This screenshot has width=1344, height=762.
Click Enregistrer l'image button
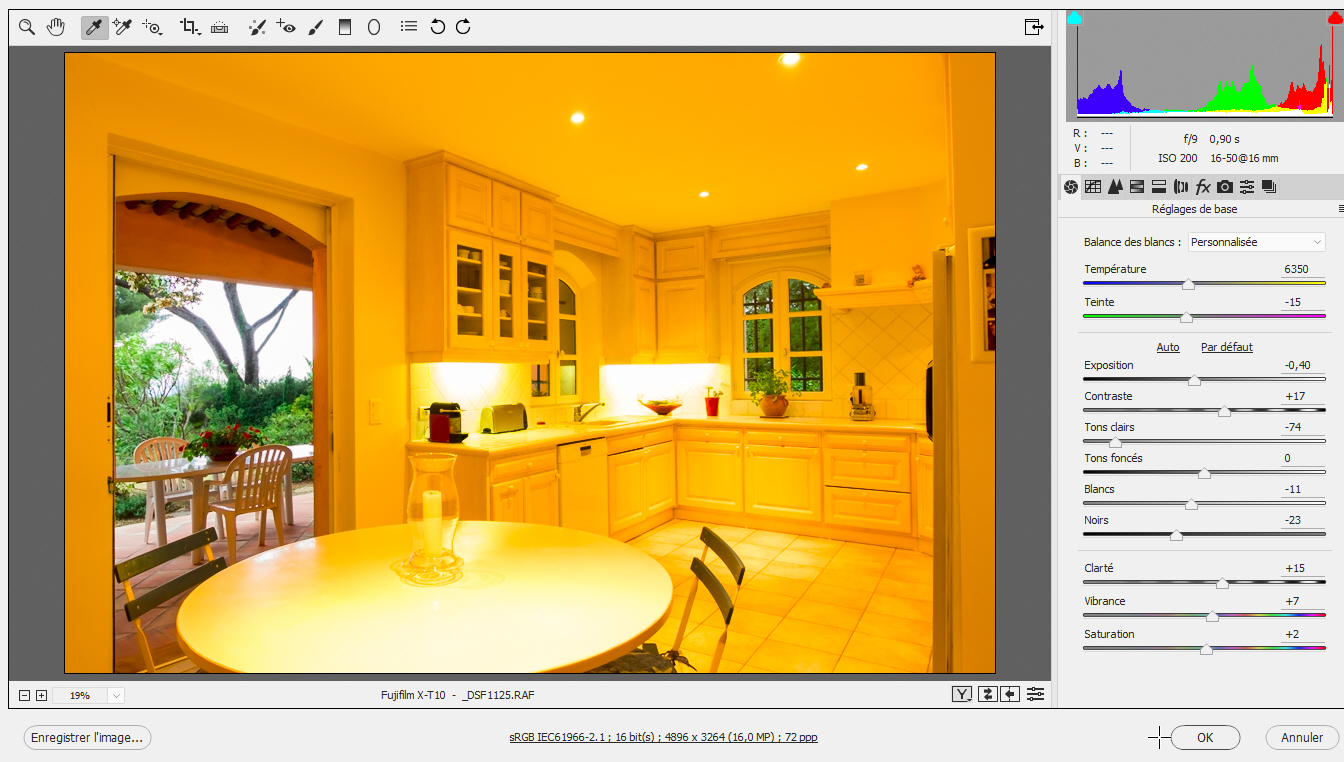[87, 738]
